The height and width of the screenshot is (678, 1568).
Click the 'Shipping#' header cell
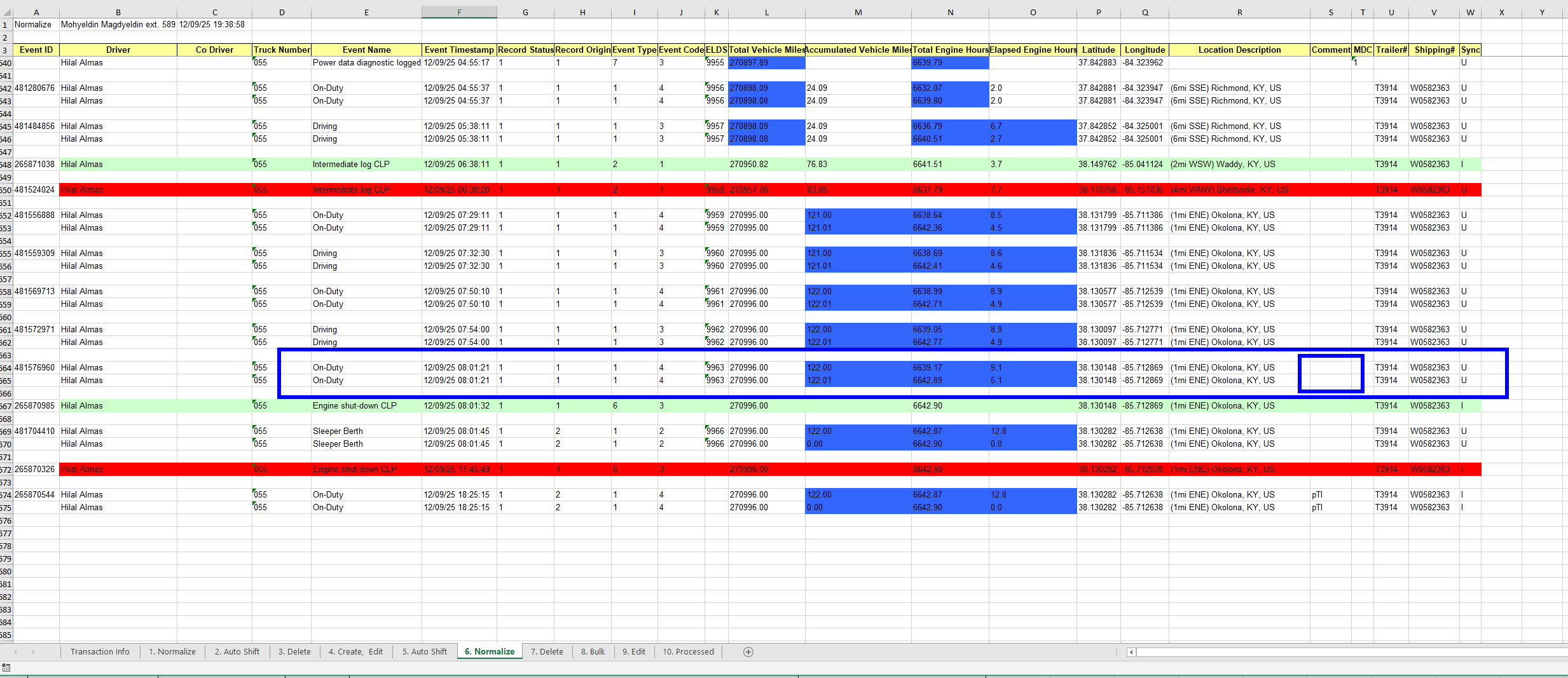pos(1434,50)
